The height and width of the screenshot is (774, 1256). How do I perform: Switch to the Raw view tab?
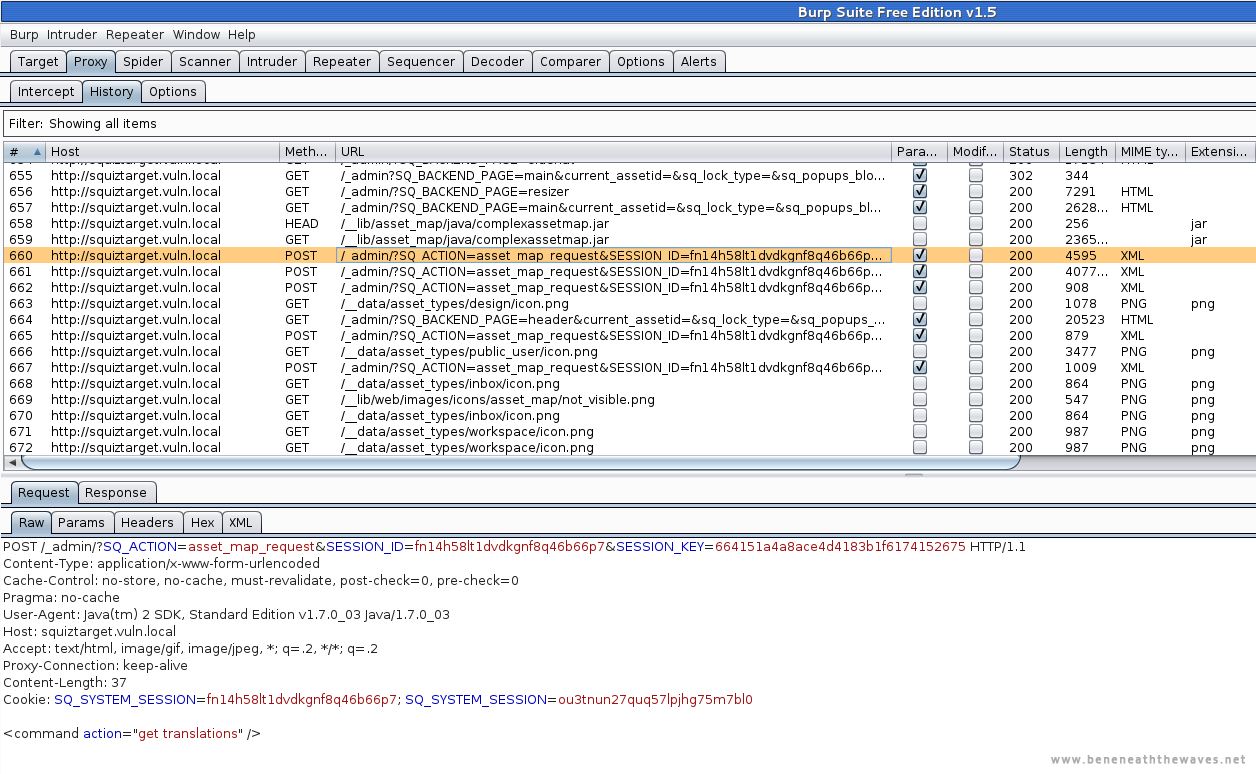tap(32, 522)
